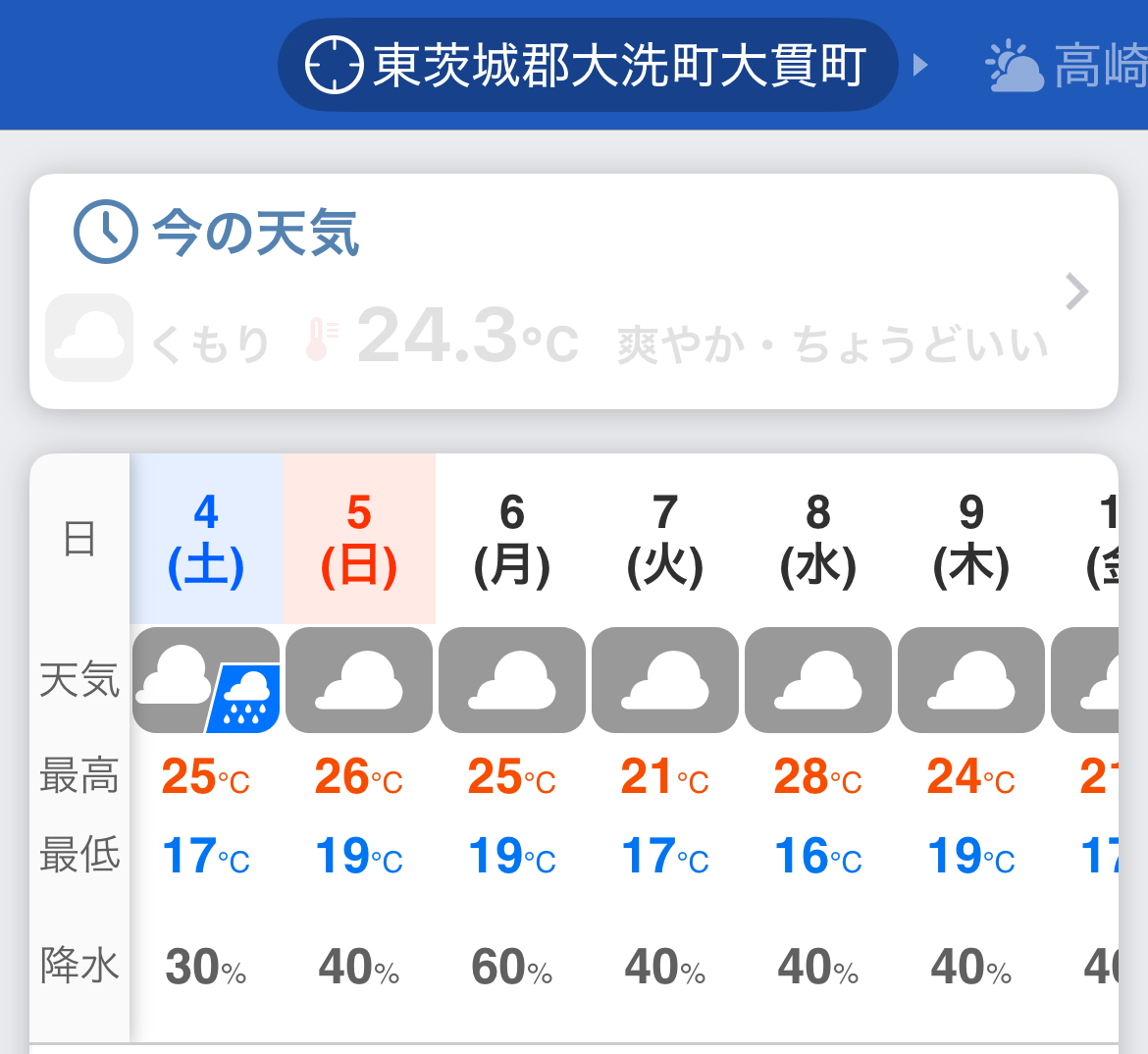The image size is (1148, 1054).
Task: Select the cloud icon under 7 (火)
Action: tap(664, 679)
